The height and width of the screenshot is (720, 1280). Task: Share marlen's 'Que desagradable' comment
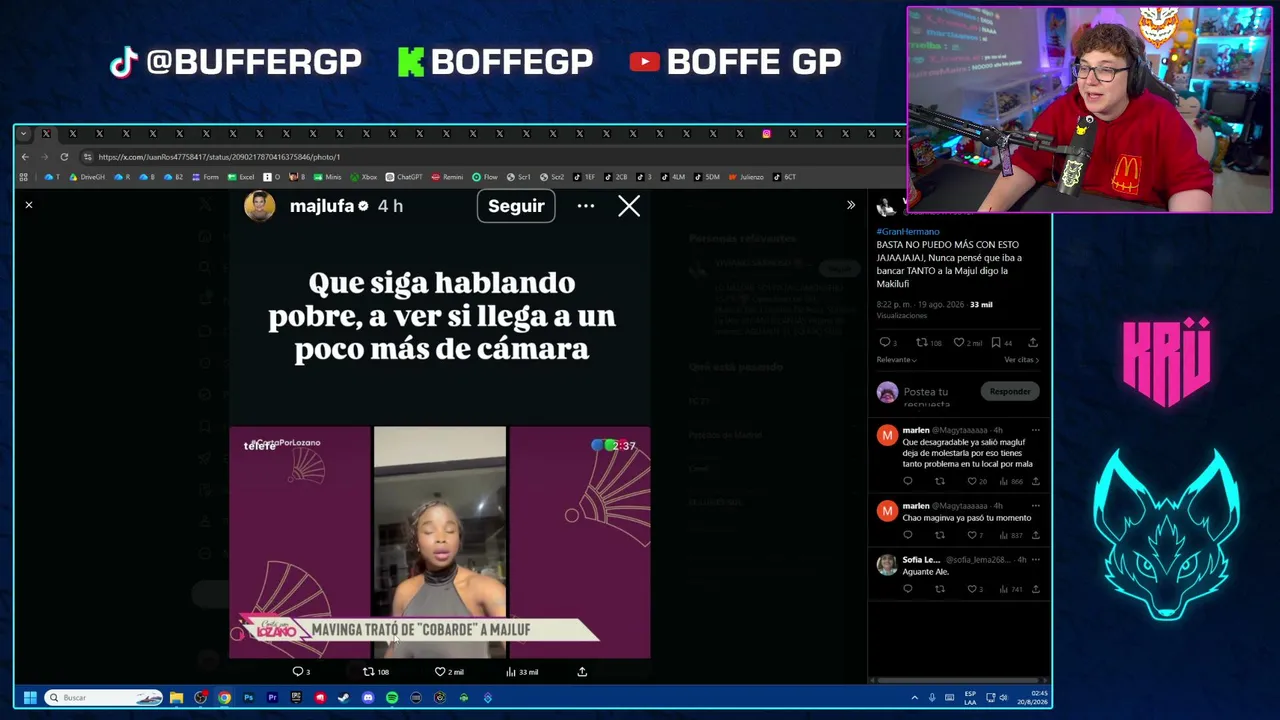click(x=1035, y=482)
